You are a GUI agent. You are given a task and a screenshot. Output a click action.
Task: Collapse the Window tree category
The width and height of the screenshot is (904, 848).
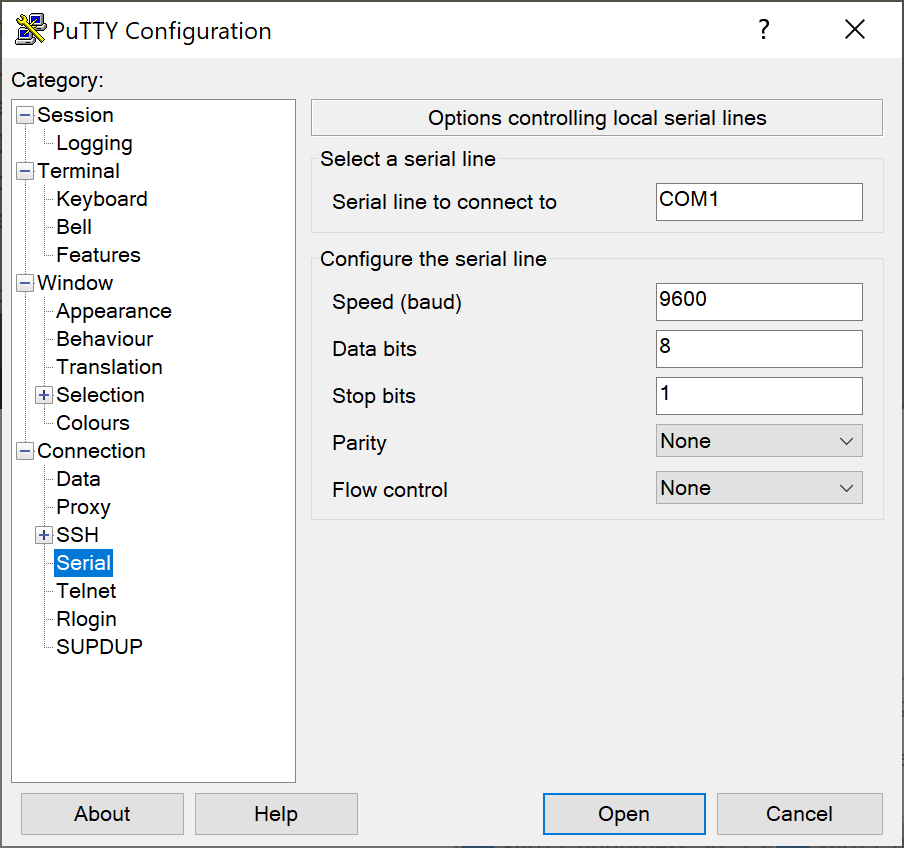(x=24, y=283)
